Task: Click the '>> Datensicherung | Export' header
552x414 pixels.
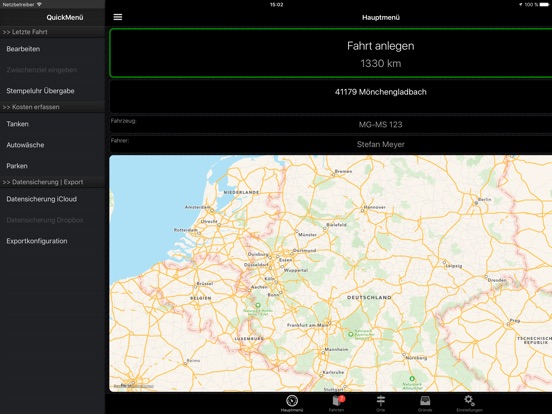Action: coord(52,182)
